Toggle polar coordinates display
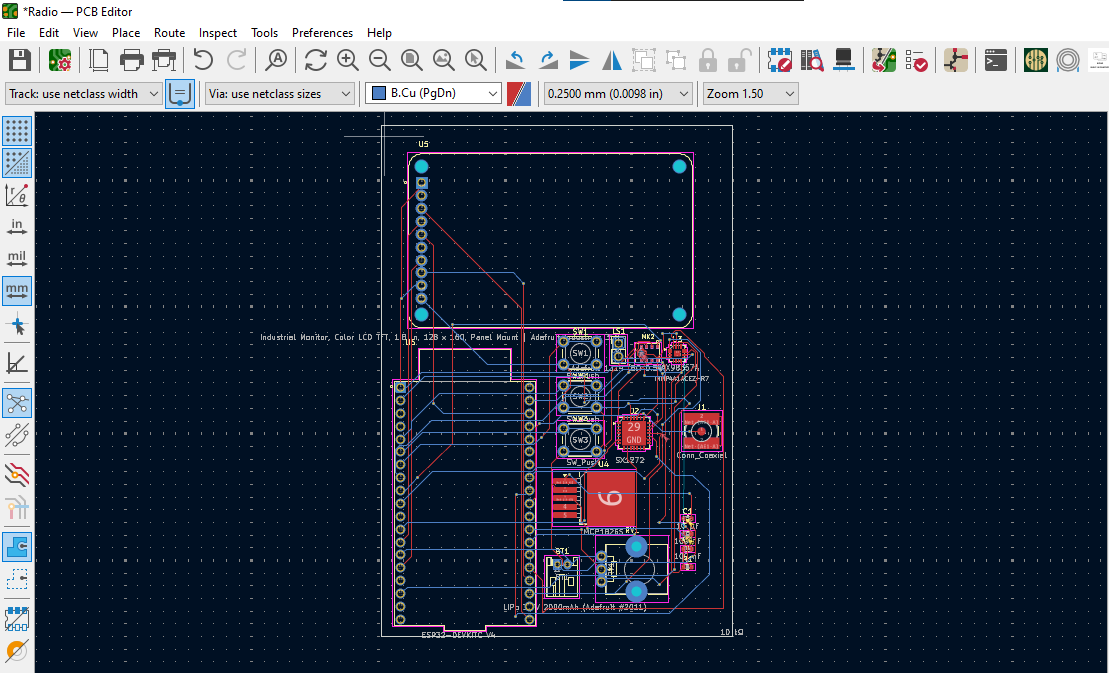The image size is (1109, 673). point(17,195)
